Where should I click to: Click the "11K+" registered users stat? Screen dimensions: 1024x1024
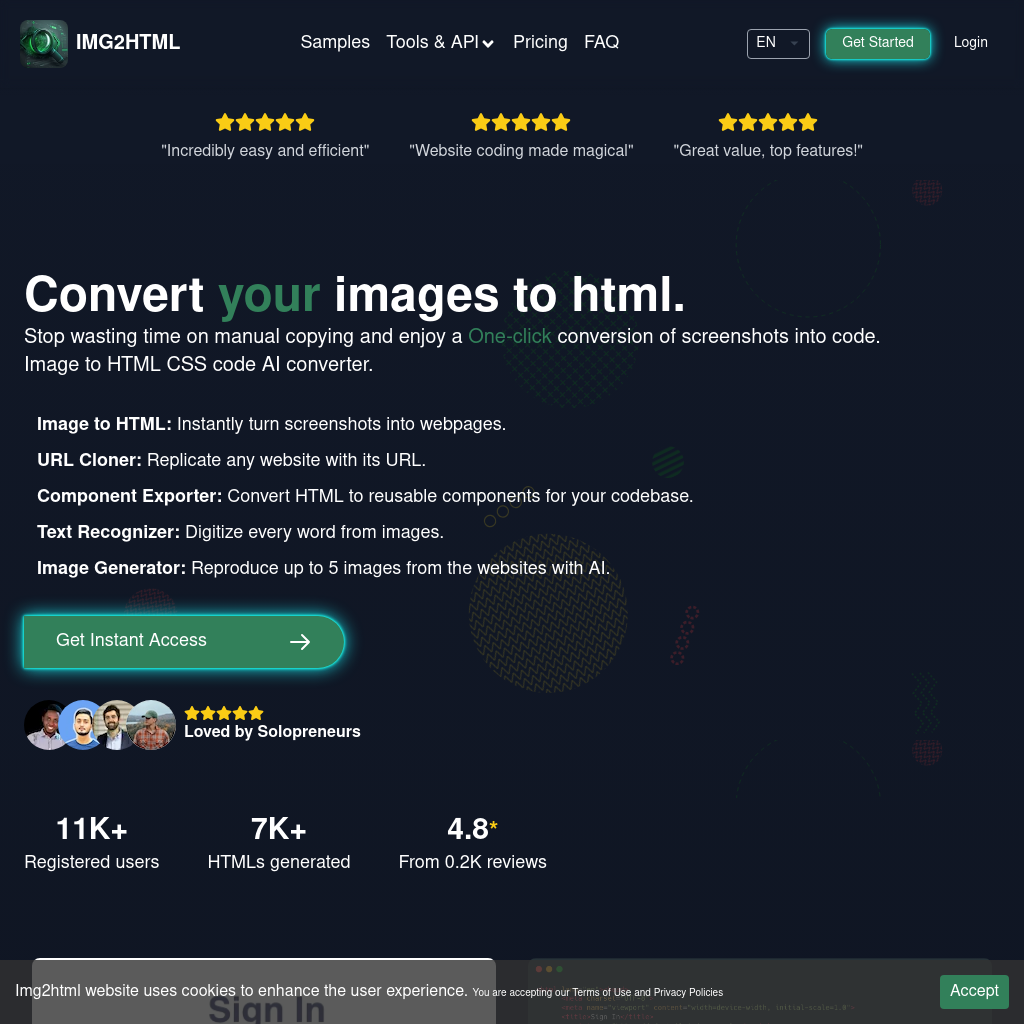[91, 829]
